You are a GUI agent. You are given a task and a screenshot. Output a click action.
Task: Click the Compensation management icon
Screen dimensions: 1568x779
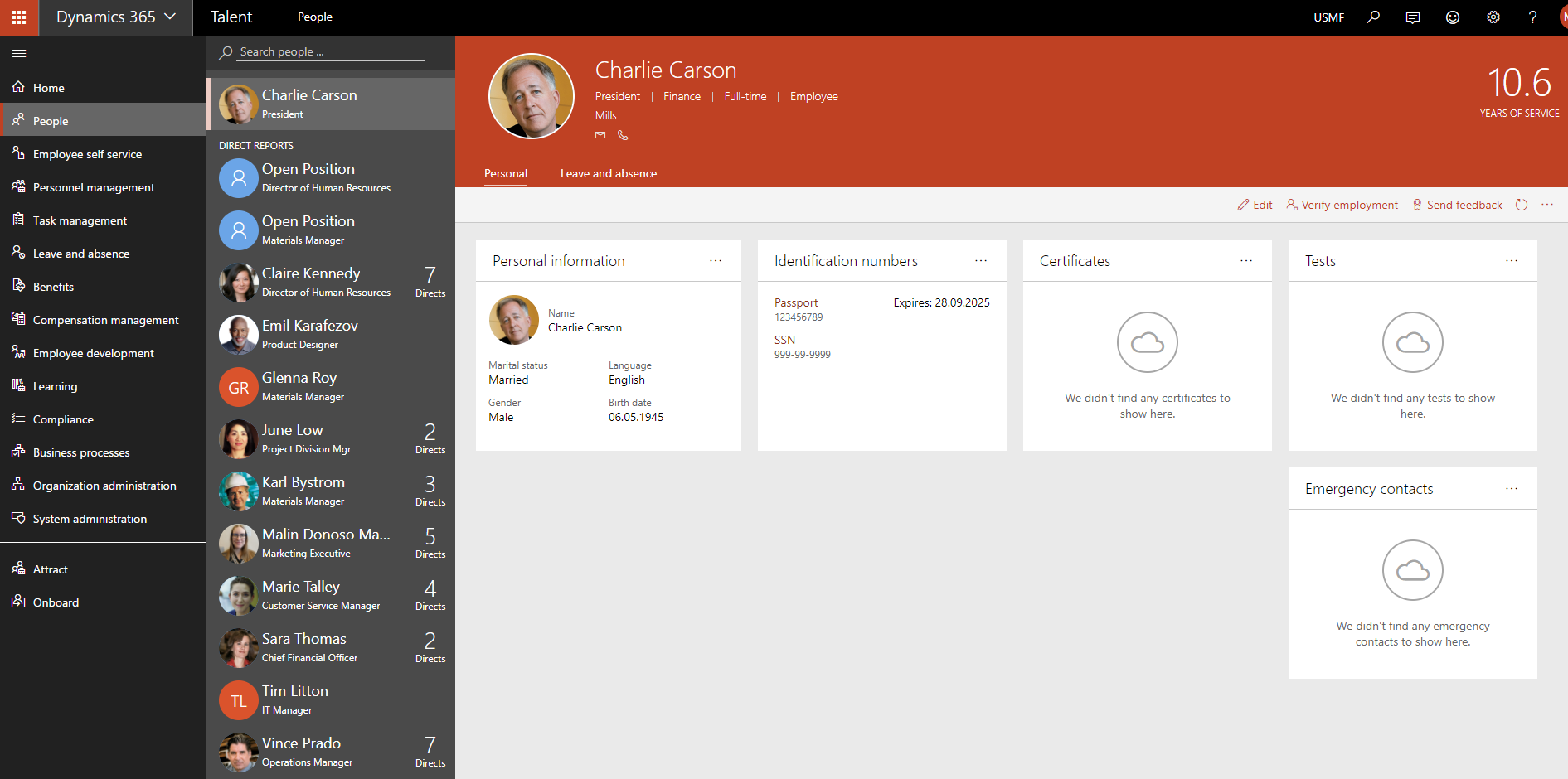[18, 319]
